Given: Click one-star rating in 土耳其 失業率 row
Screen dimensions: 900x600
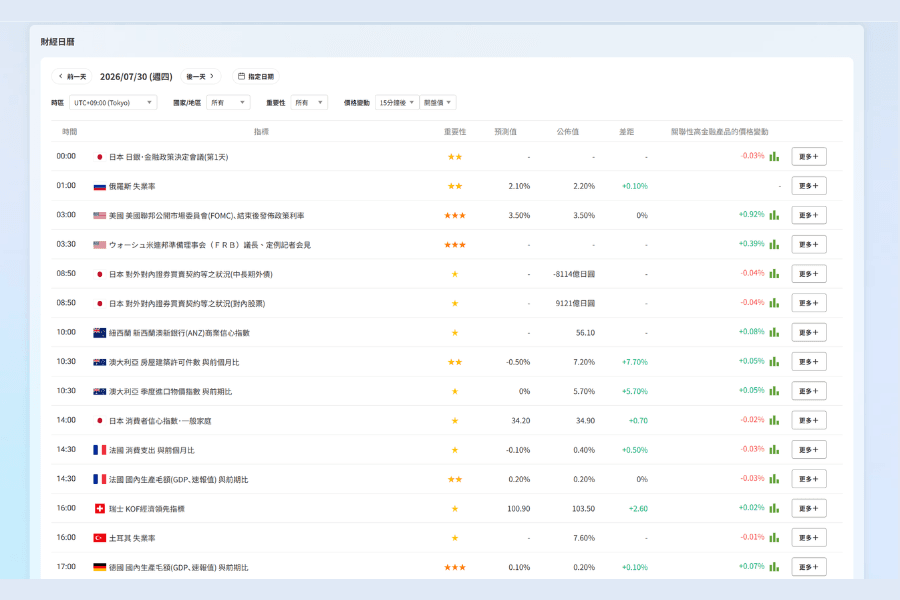Looking at the screenshot, I should tap(455, 538).
